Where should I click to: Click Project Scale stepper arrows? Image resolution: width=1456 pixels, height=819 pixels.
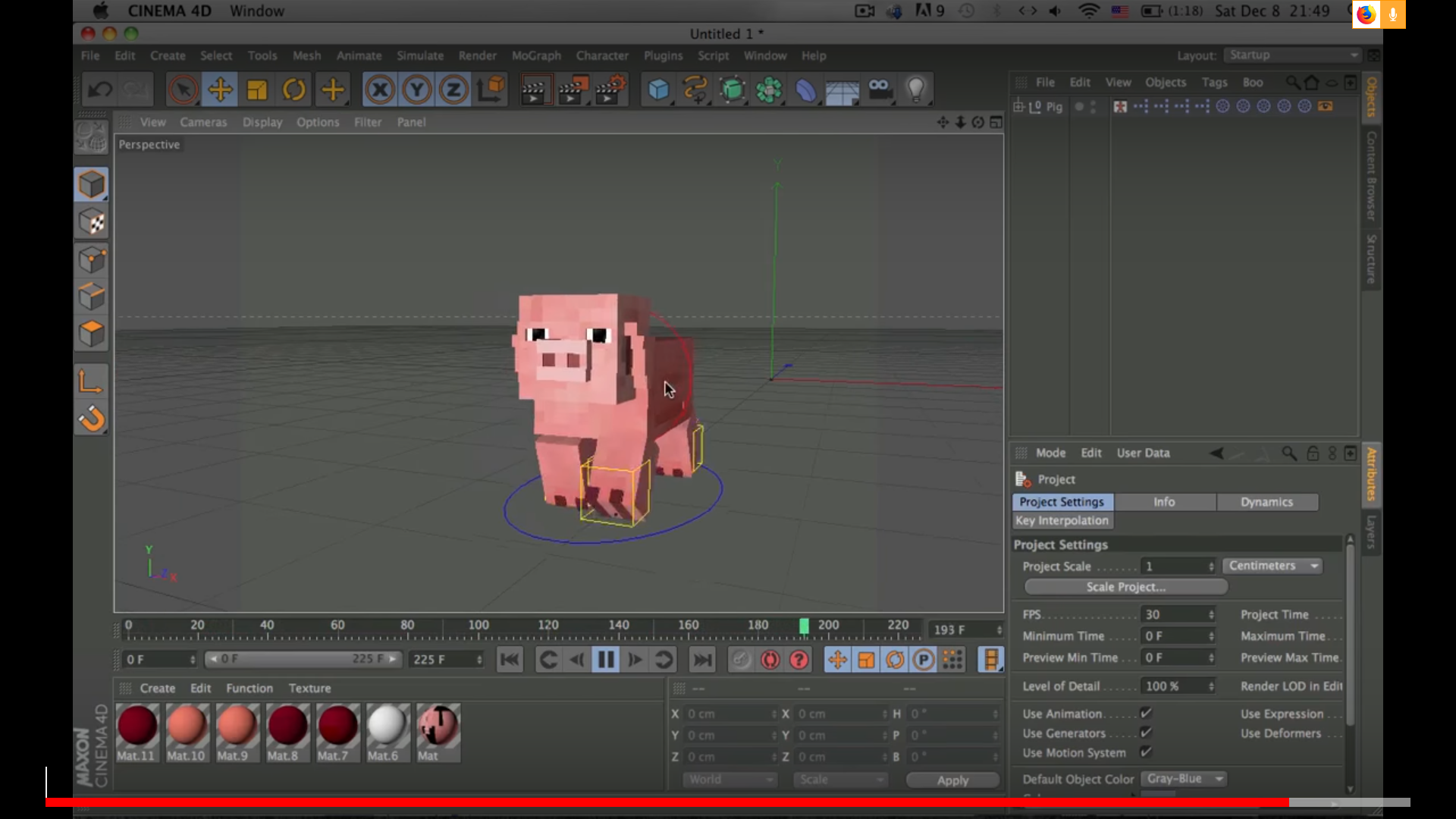[x=1211, y=566]
